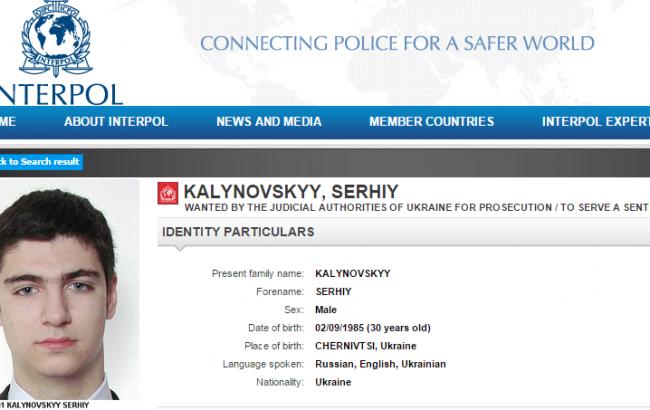The width and height of the screenshot is (650, 410).
Task: Click the Connecting Police for a Safer World tagline
Action: (x=397, y=43)
